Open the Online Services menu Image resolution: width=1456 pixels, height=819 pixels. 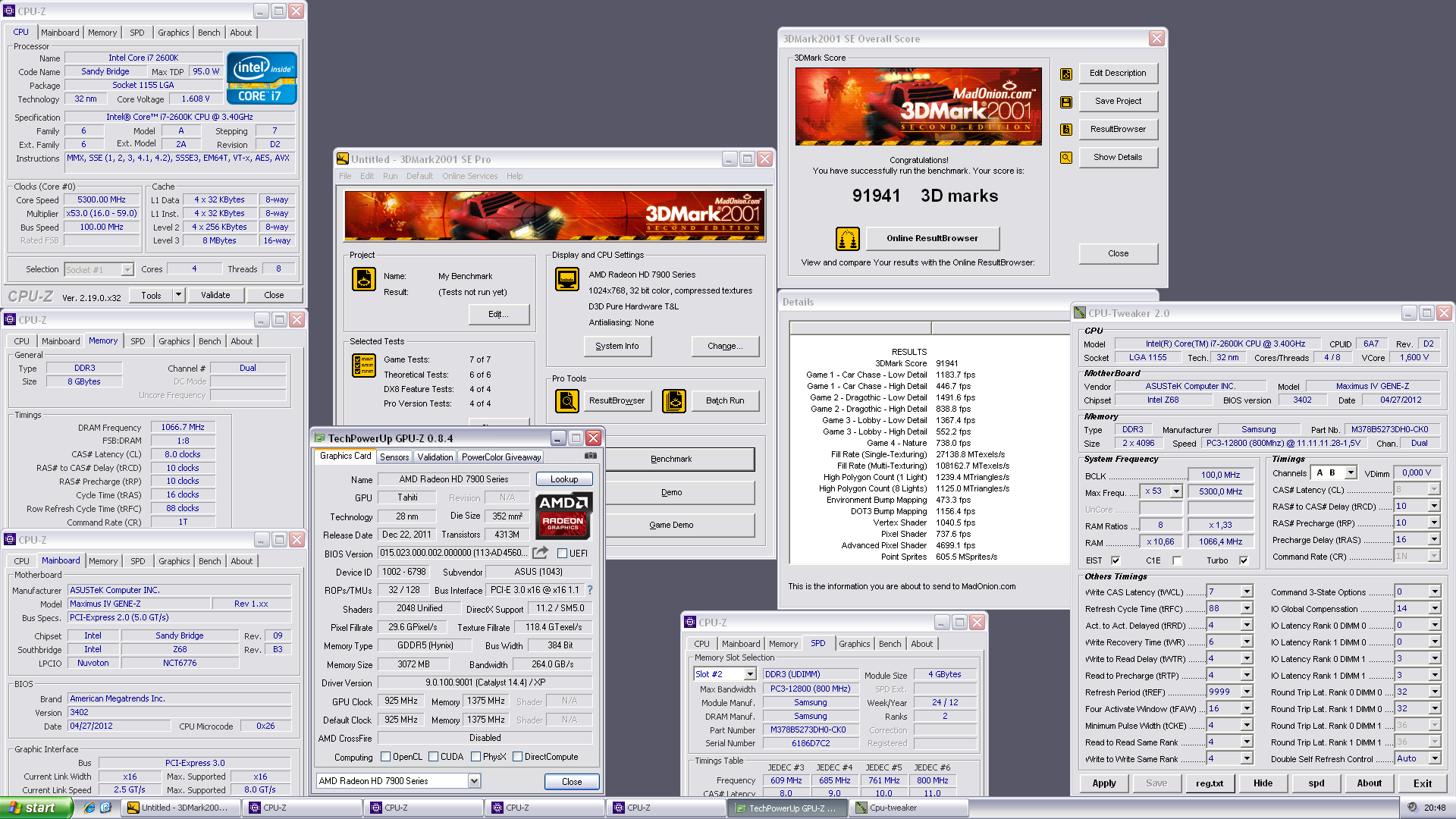470,176
